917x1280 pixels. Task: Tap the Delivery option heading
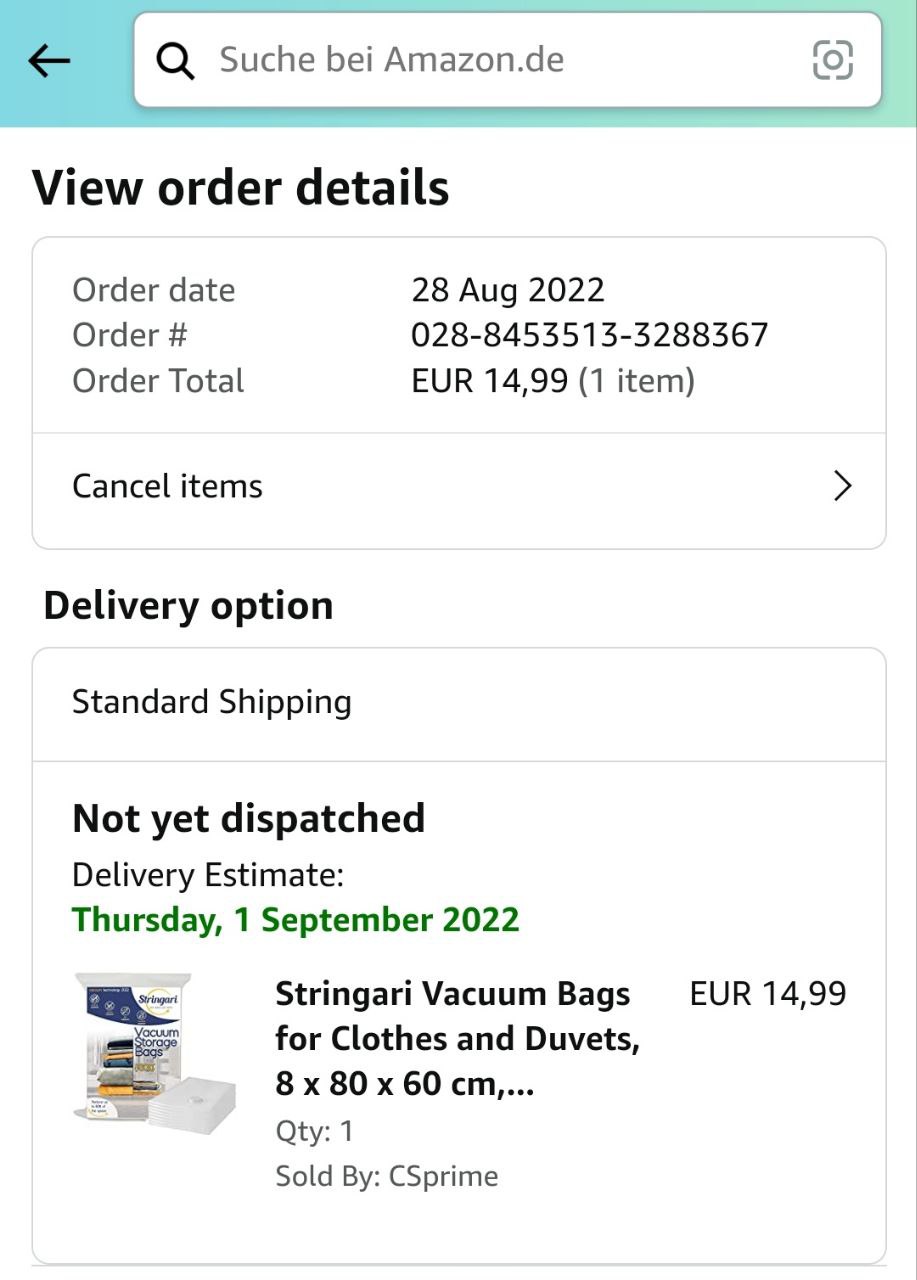188,606
